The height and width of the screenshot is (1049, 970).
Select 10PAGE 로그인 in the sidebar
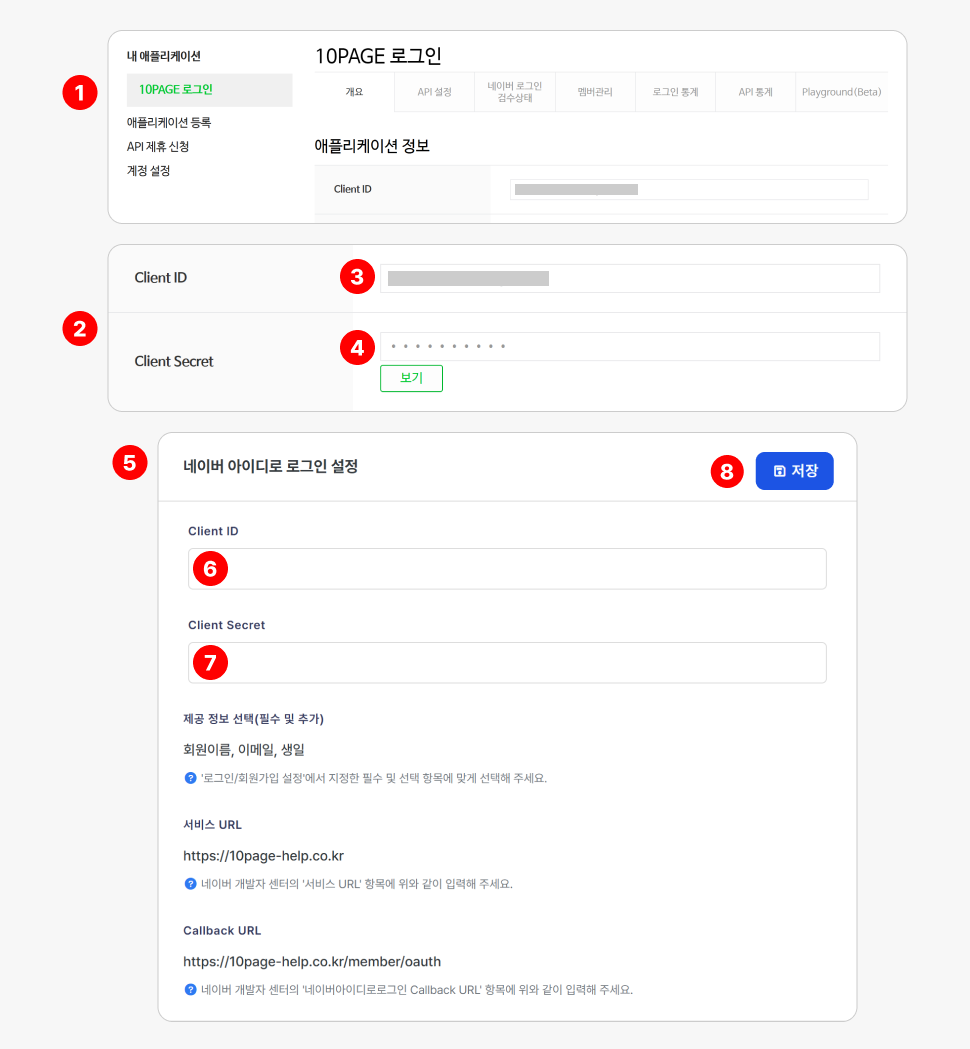click(176, 89)
